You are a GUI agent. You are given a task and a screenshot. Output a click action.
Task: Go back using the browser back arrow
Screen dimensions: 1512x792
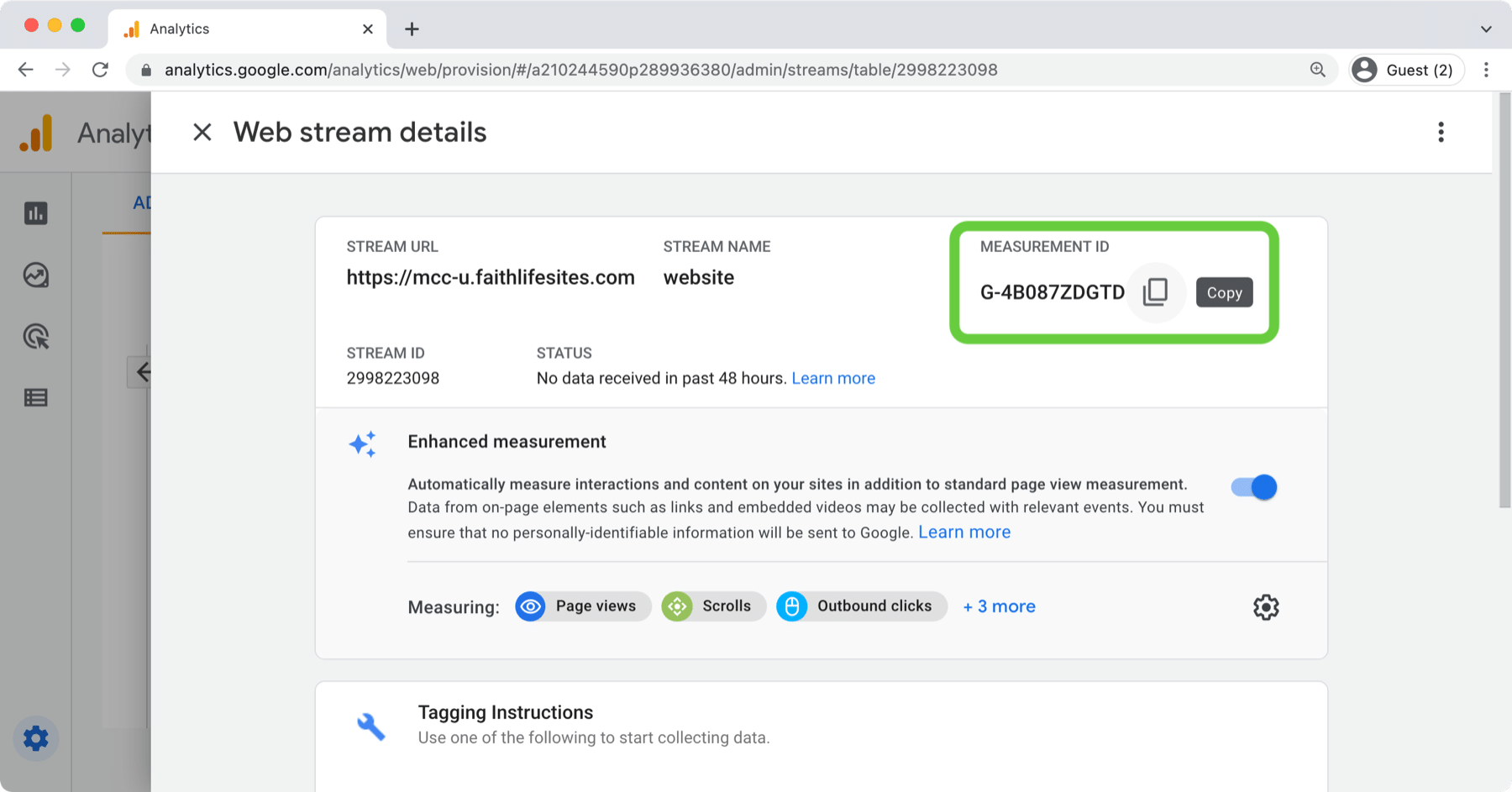tap(26, 70)
